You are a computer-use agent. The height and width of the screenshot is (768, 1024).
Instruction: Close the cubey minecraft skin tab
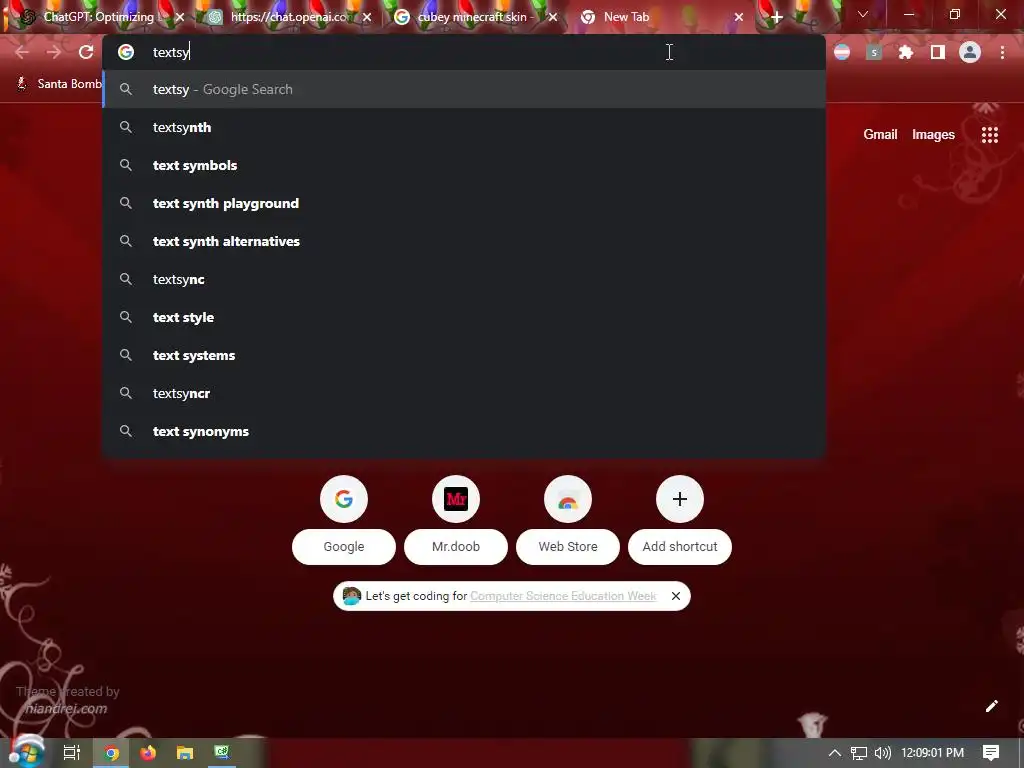[x=552, y=17]
